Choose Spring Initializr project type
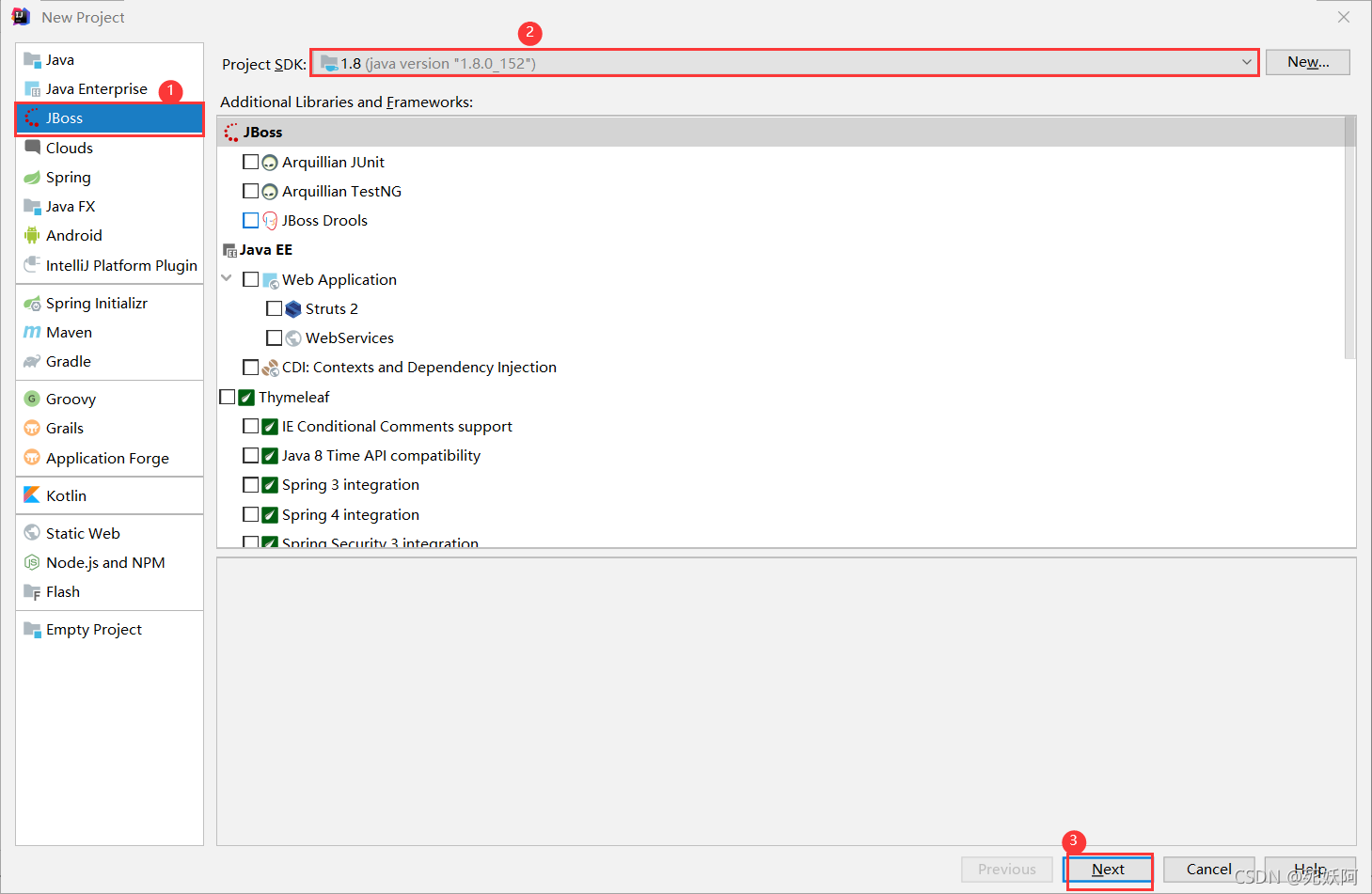This screenshot has height=894, width=1372. pyautogui.click(x=109, y=303)
